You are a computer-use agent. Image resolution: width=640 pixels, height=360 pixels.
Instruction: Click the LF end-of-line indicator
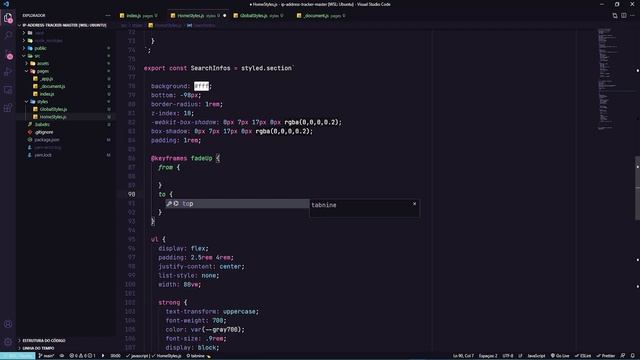point(520,356)
